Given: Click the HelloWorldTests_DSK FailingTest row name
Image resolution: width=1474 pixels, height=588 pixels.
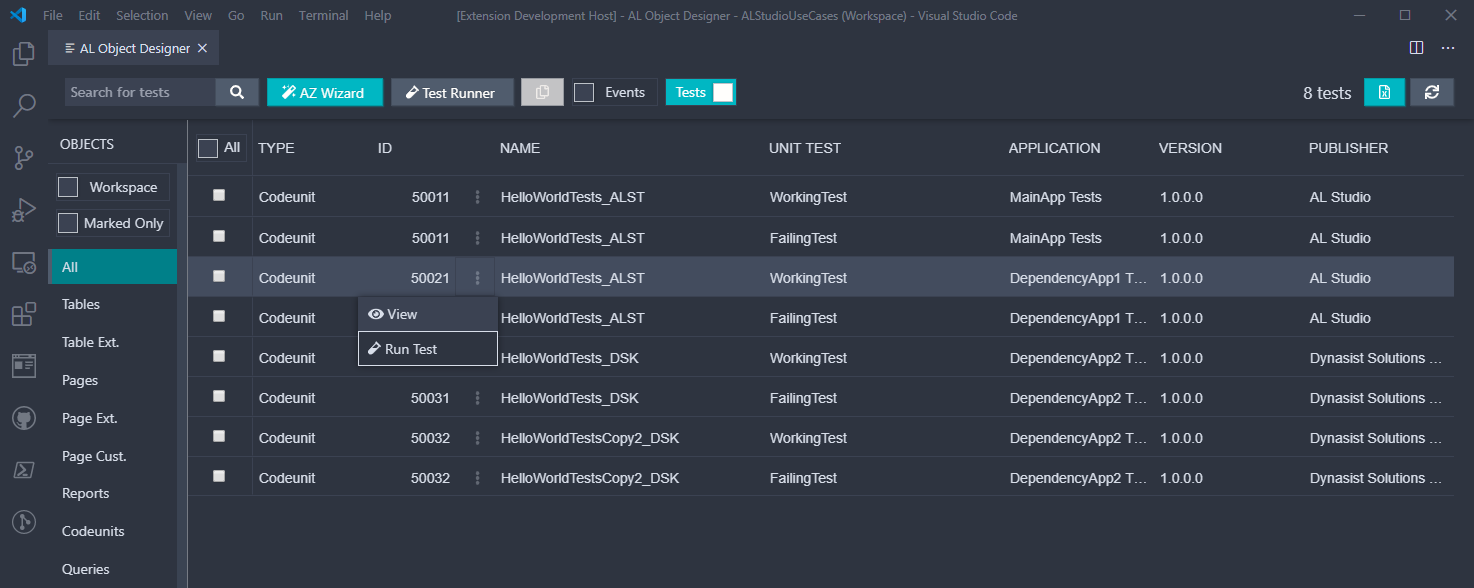Looking at the screenshot, I should (570, 398).
